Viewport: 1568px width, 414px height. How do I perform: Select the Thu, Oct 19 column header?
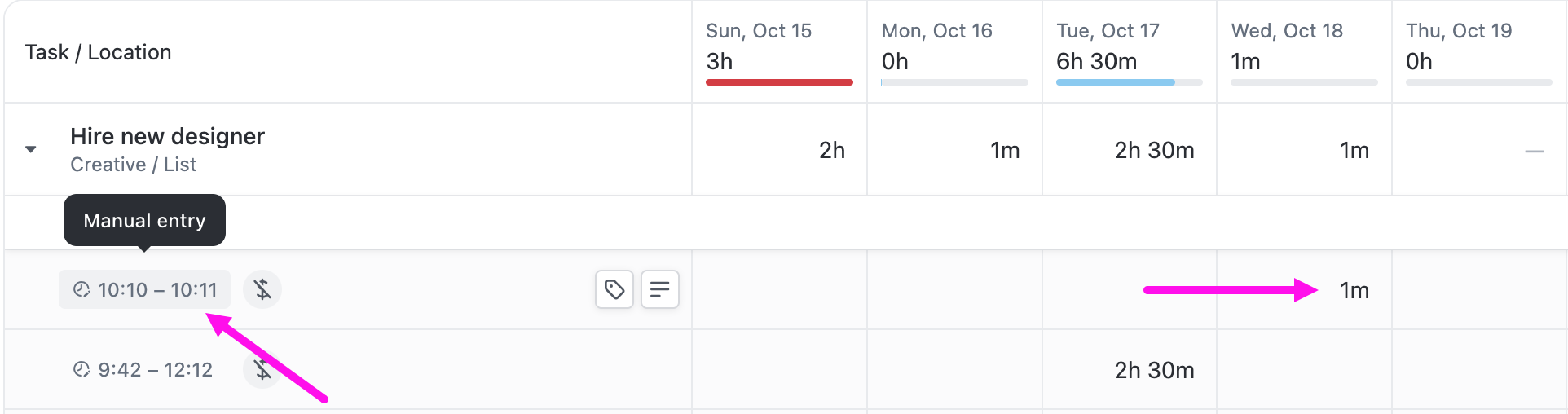tap(1459, 31)
